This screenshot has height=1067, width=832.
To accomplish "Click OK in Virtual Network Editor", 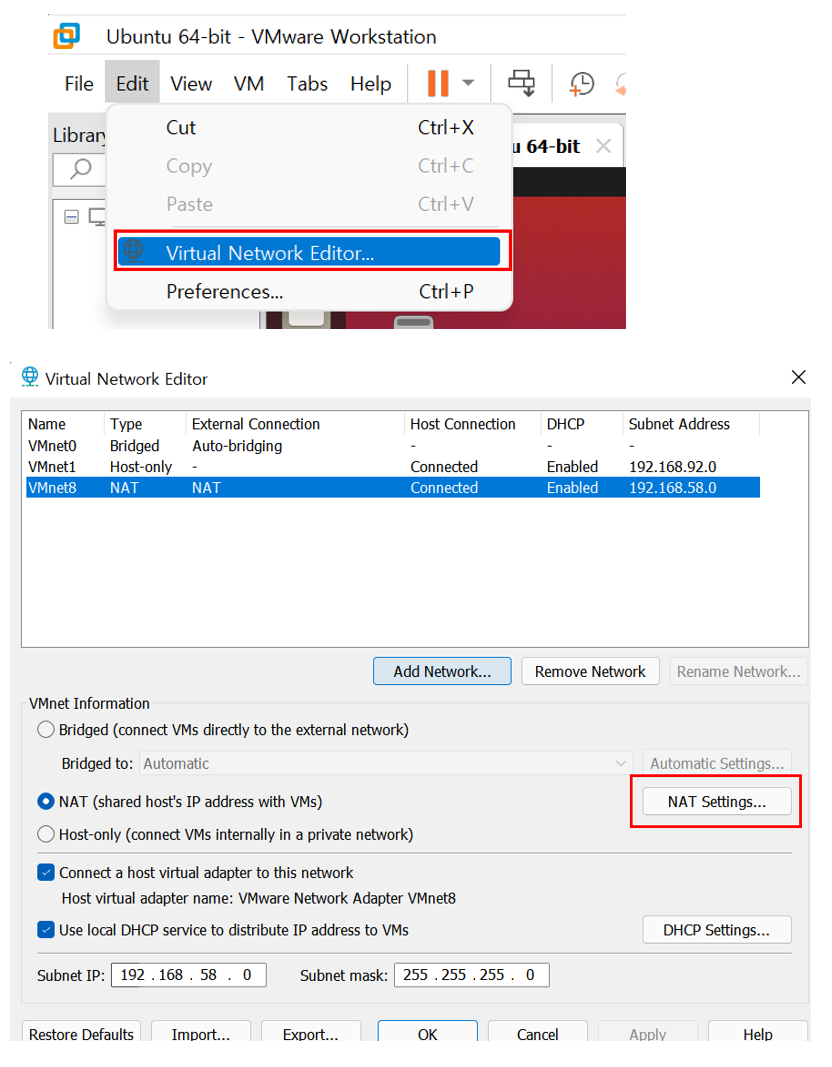I will click(x=428, y=1032).
